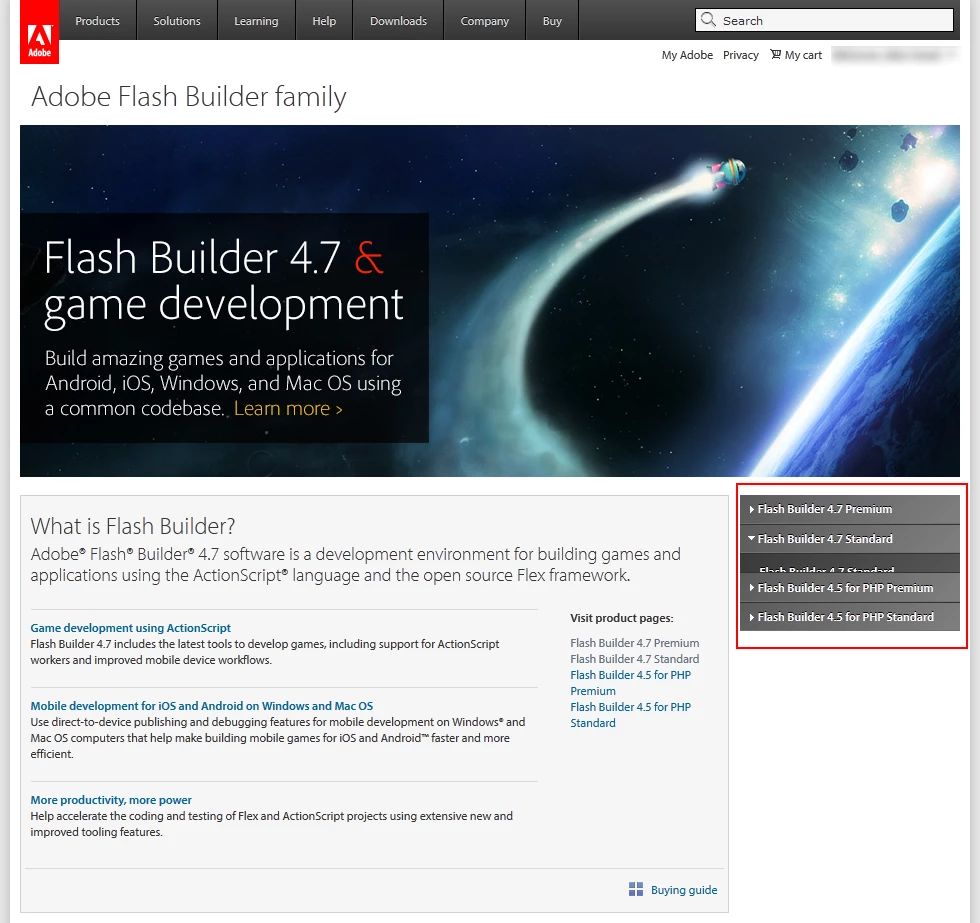Open the Privacy link

click(741, 55)
